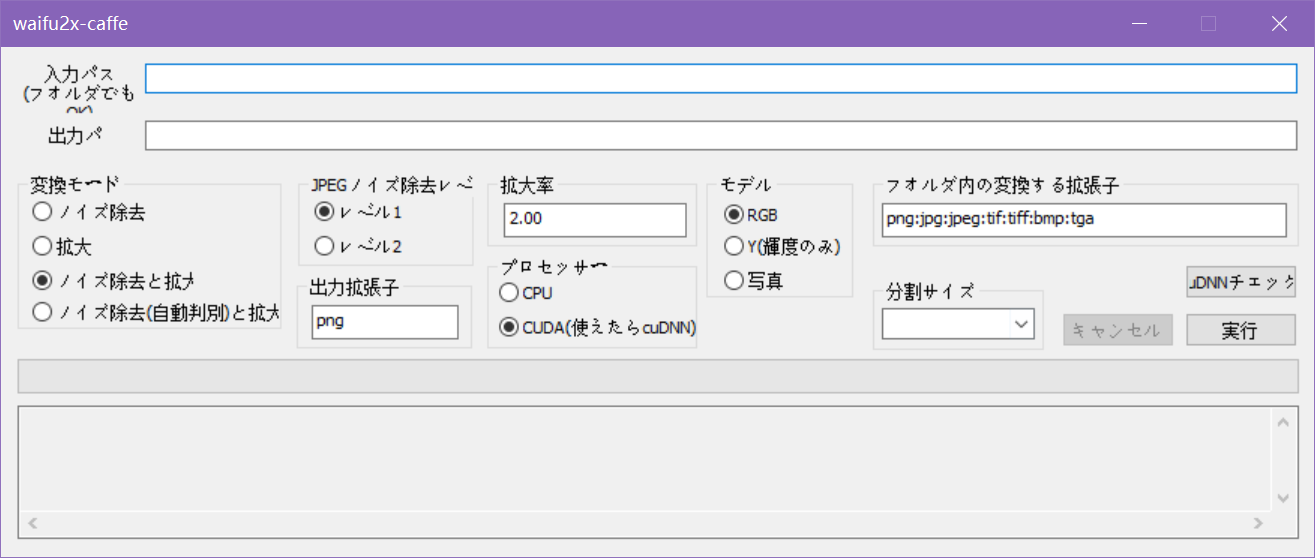
Task: Focus the 出力パス input field
Action: point(721,135)
